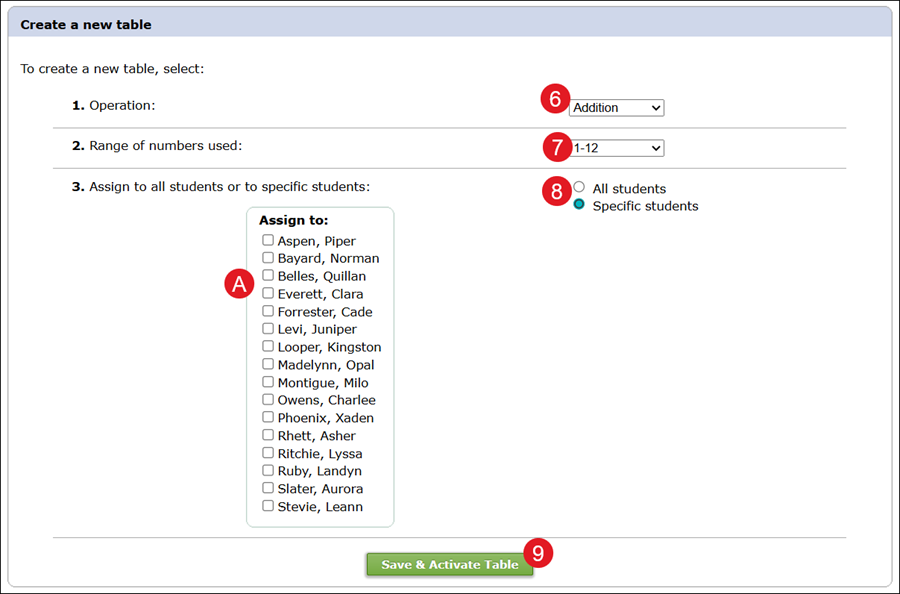Assign table to Looper, Kingston
The height and width of the screenshot is (594, 900).
click(268, 346)
